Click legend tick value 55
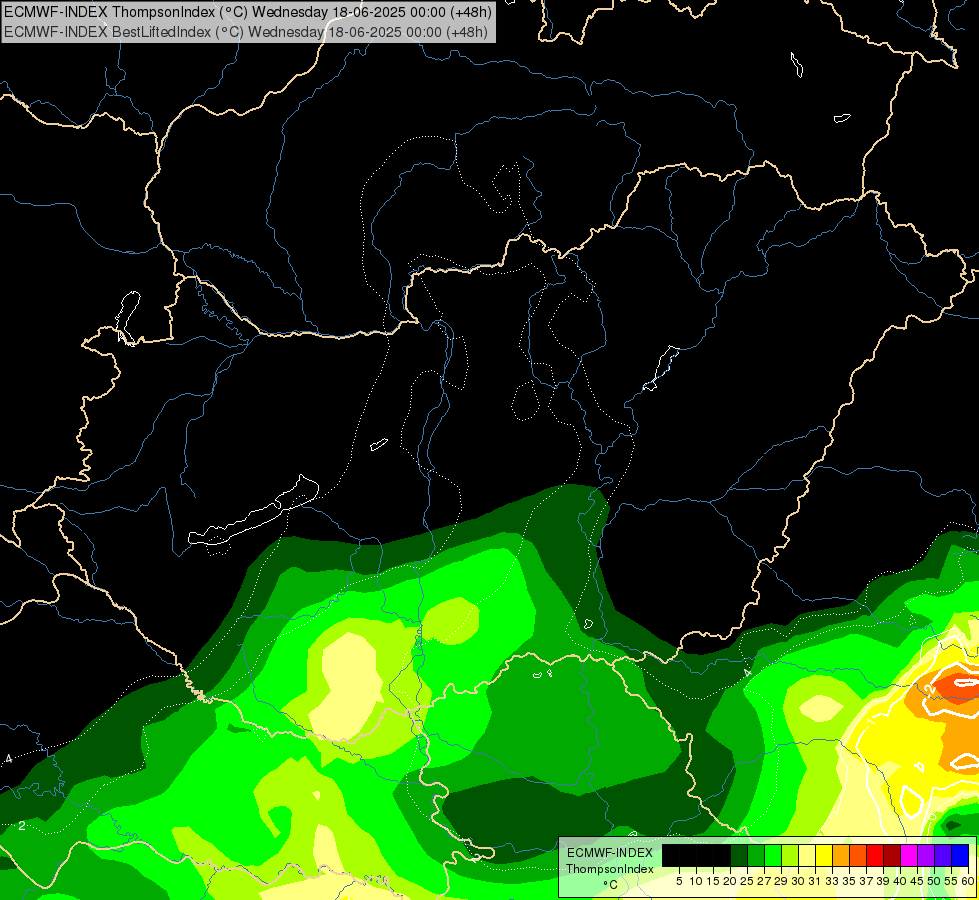This screenshot has width=979, height=900. tap(950, 881)
